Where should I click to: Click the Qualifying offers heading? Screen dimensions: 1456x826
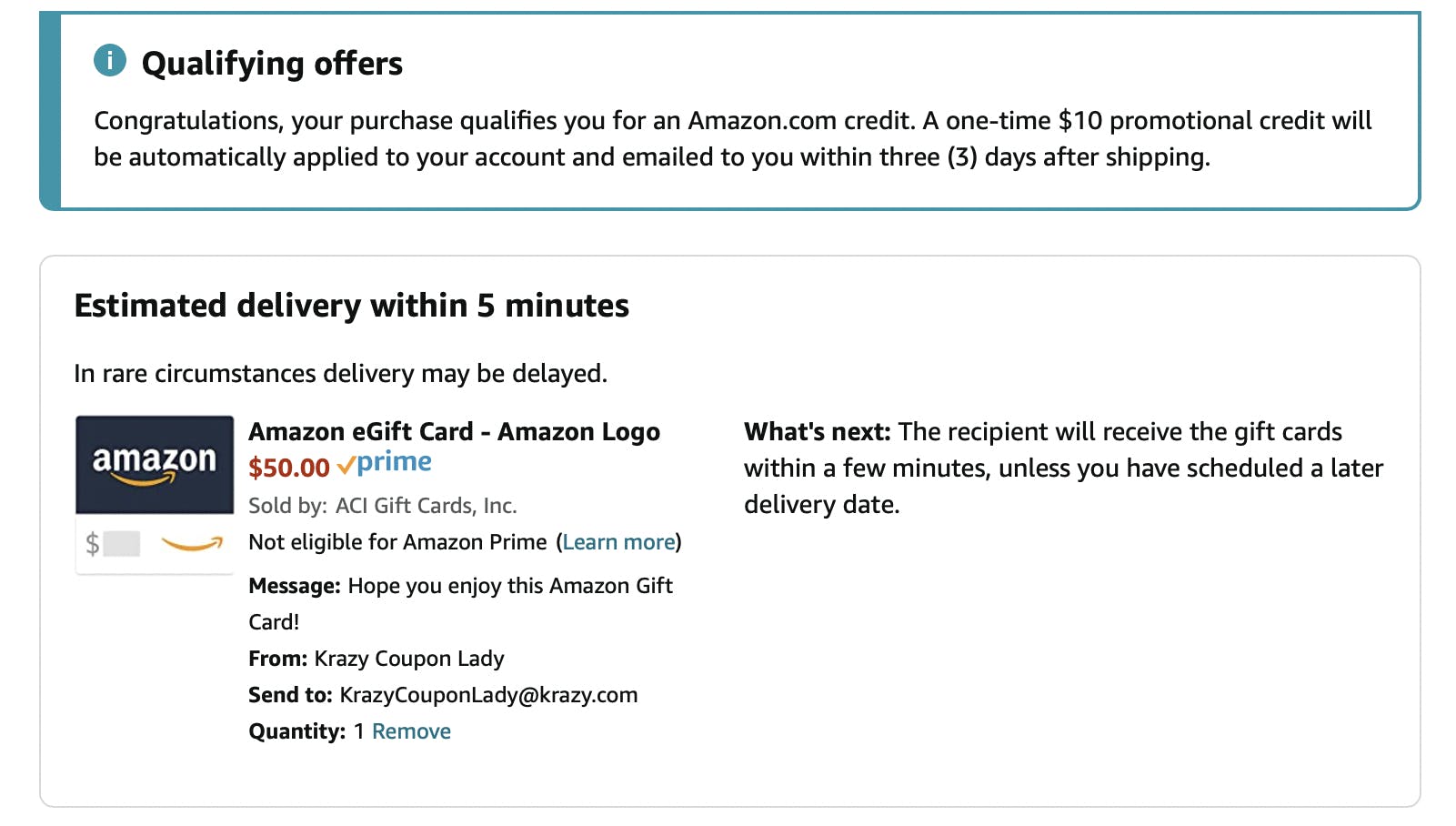click(x=272, y=64)
